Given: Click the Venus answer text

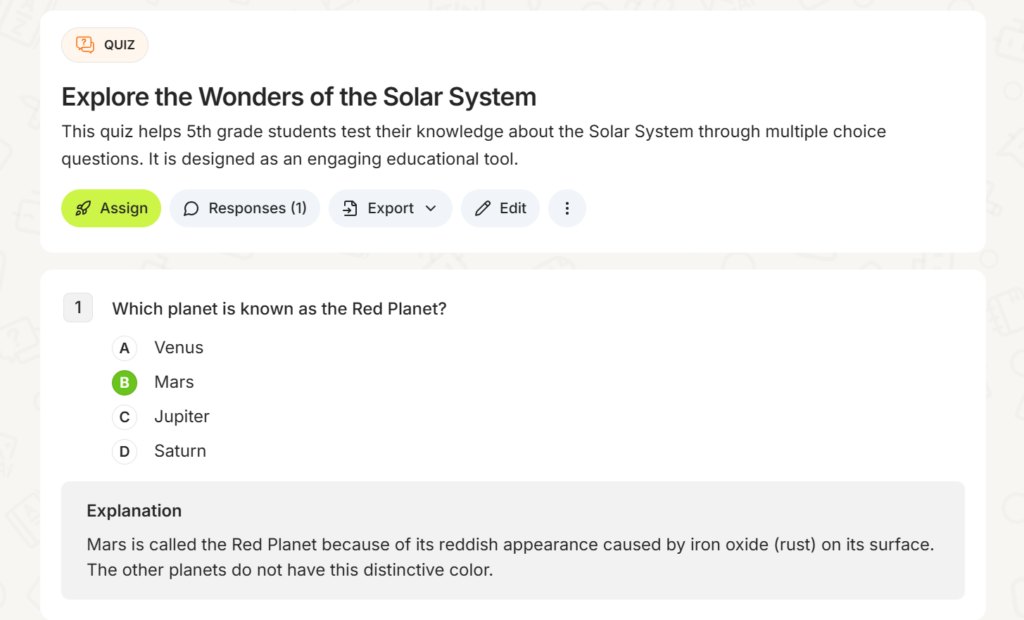Looking at the screenshot, I should coord(179,348).
